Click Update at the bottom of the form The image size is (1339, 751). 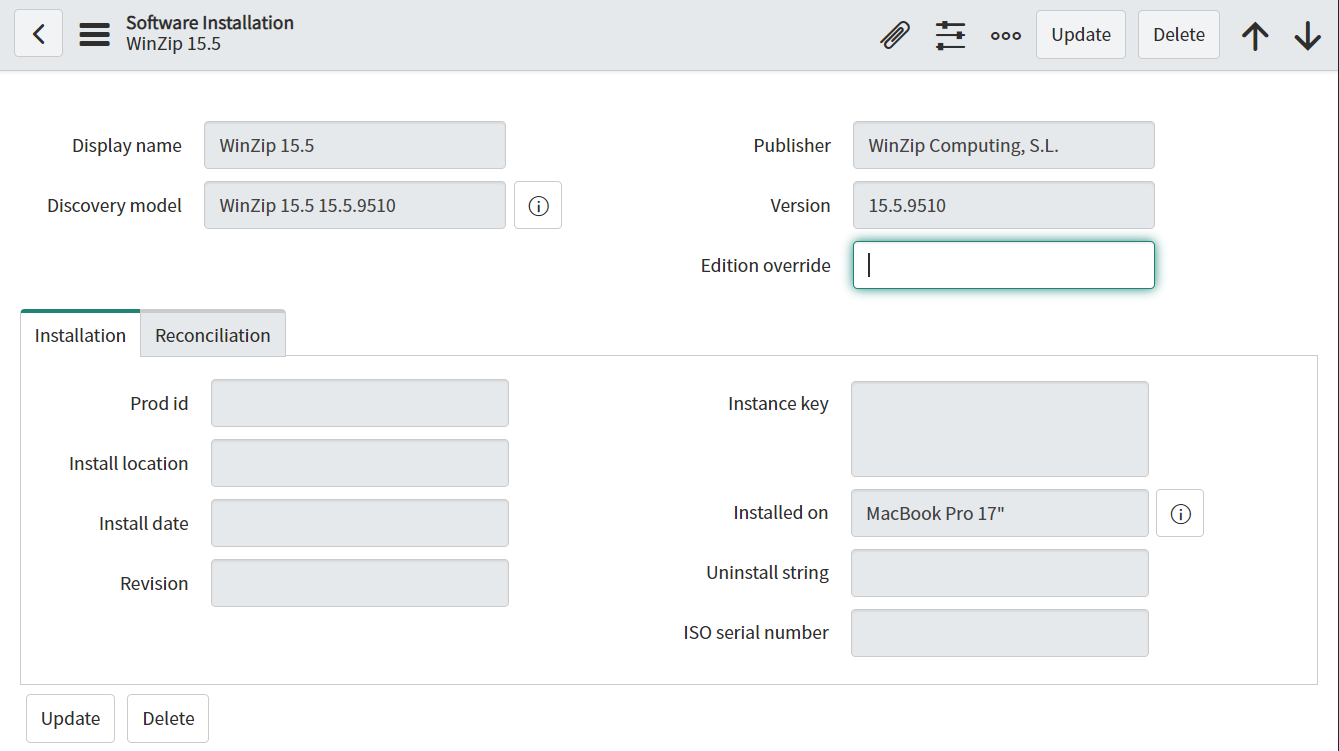coord(70,718)
